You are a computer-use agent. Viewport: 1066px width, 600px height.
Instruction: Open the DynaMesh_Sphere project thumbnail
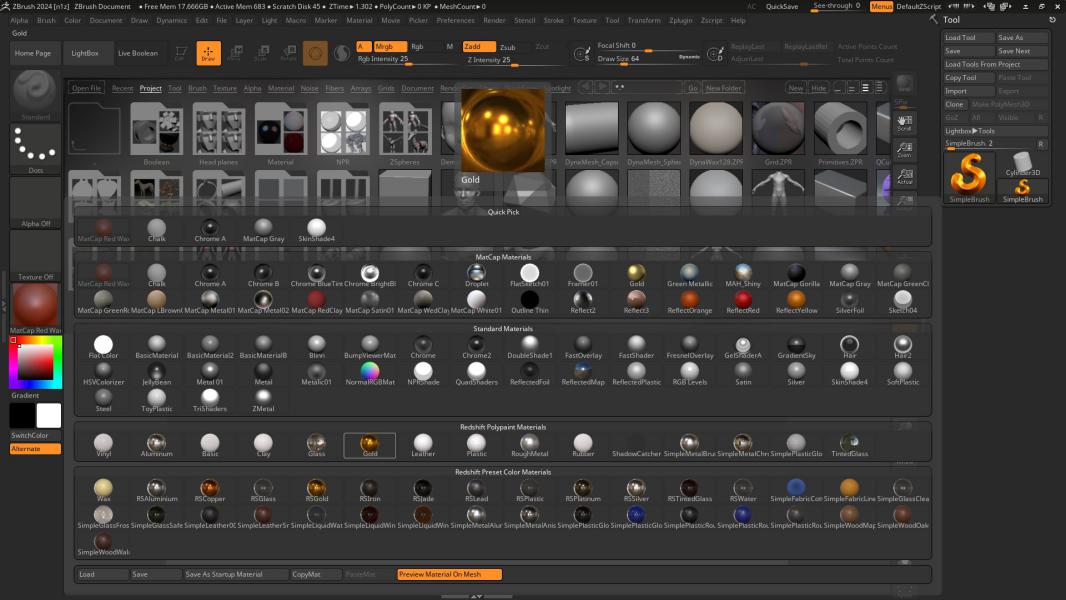pyautogui.click(x=653, y=134)
